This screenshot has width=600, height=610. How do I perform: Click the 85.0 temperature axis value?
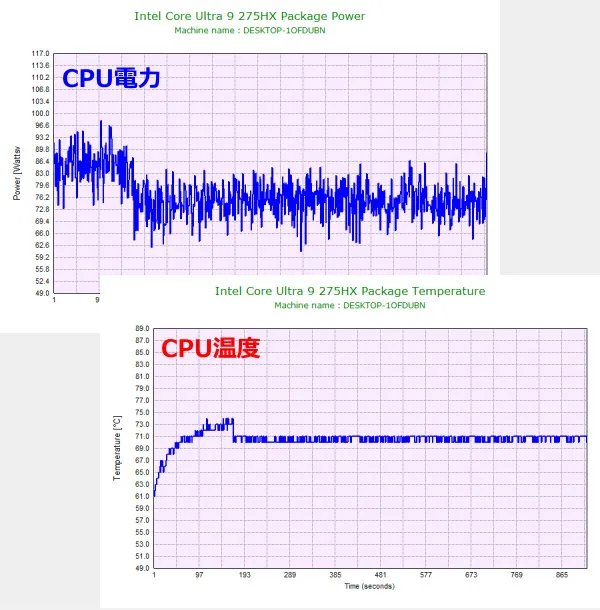(142, 353)
